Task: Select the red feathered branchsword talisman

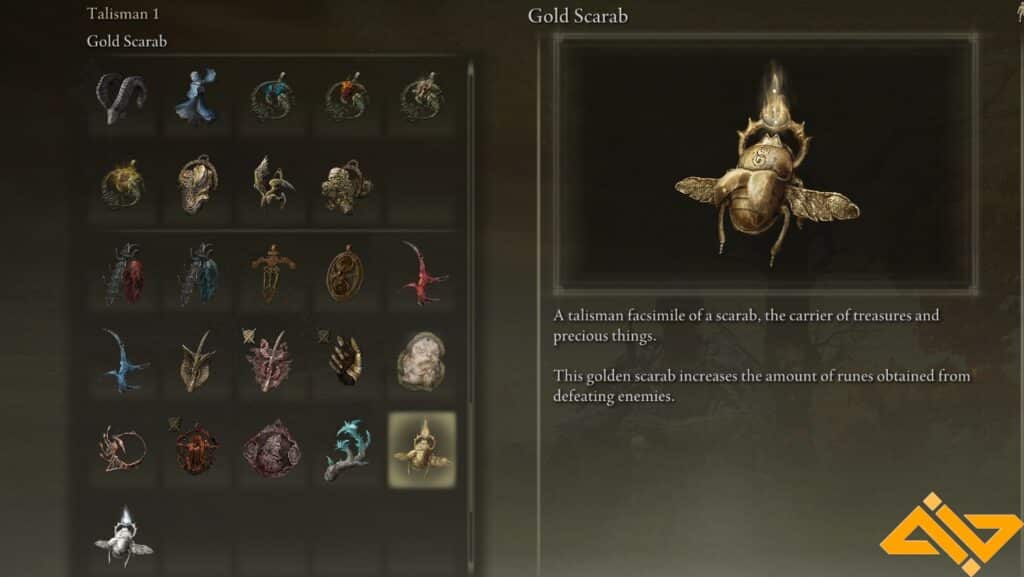Action: [x=122, y=273]
